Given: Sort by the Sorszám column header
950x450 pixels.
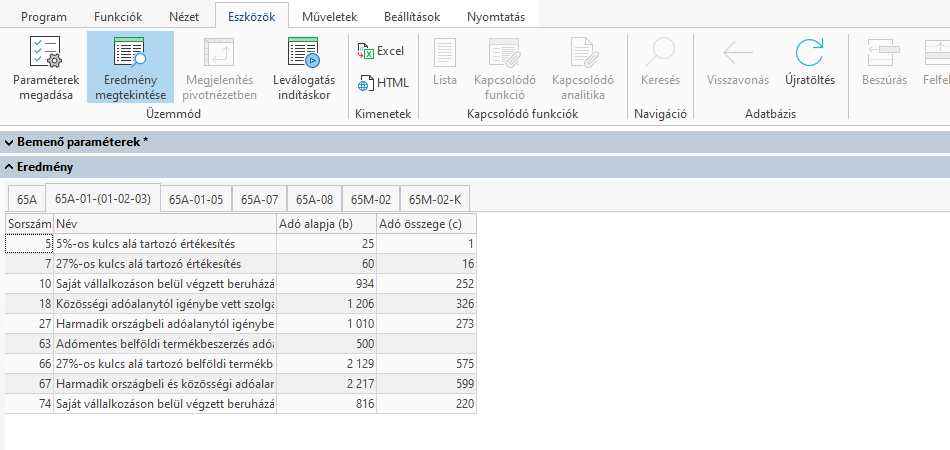Looking at the screenshot, I should point(30,224).
